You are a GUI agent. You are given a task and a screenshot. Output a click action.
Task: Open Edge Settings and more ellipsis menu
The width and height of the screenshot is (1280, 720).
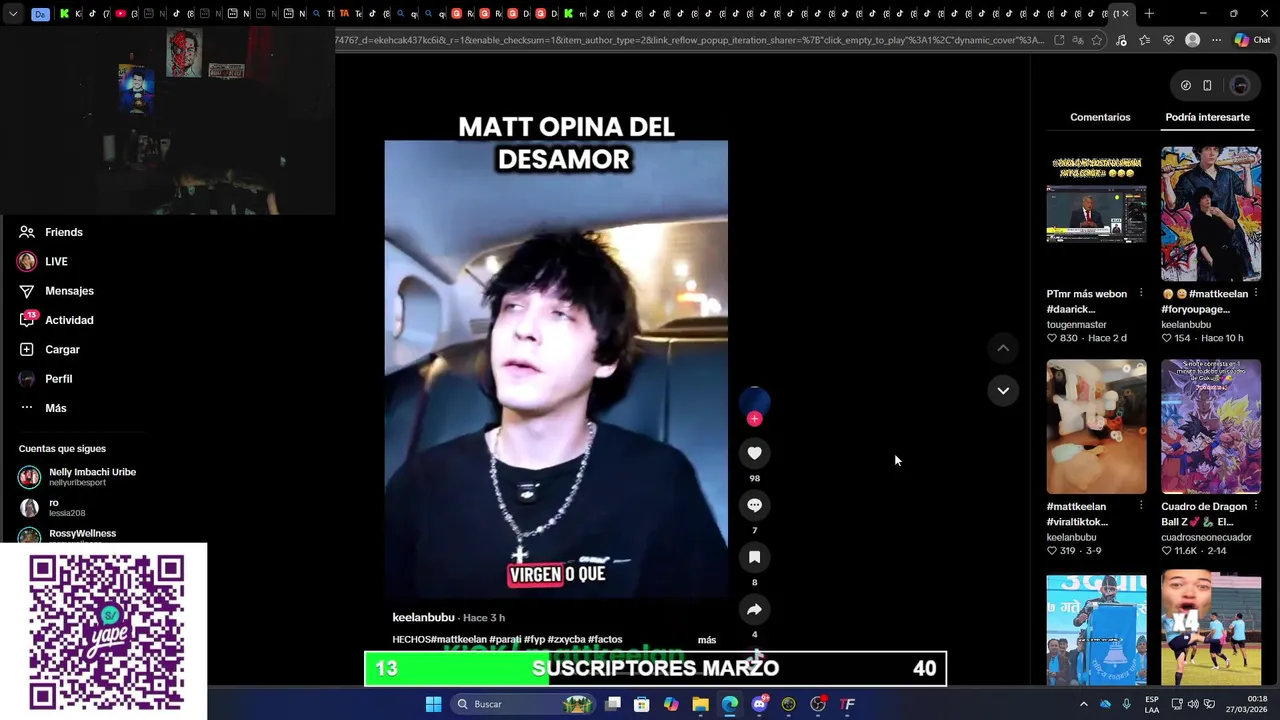(x=1216, y=40)
